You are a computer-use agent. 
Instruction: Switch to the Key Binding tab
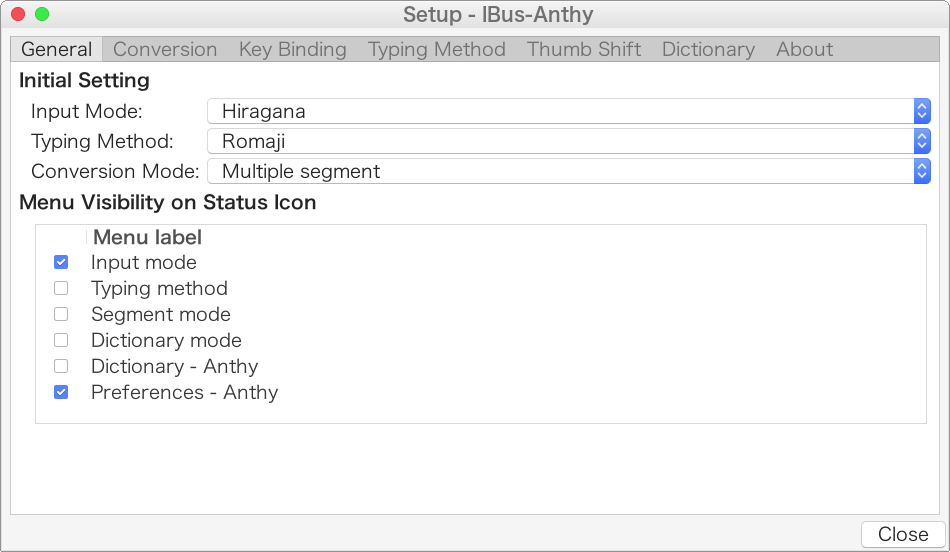(x=292, y=49)
